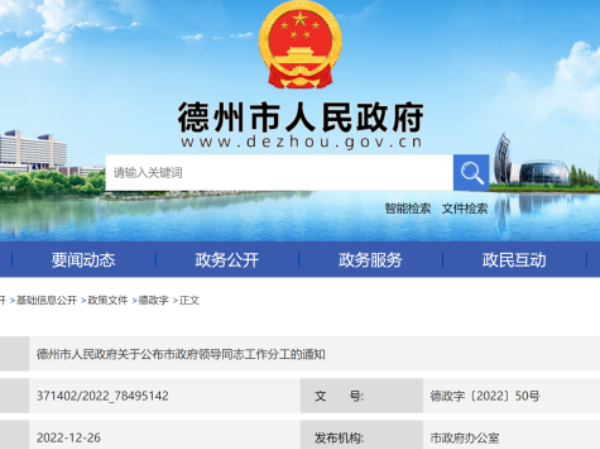
Task: Click document number 德政字〔2022〕50号
Action: (x=484, y=396)
